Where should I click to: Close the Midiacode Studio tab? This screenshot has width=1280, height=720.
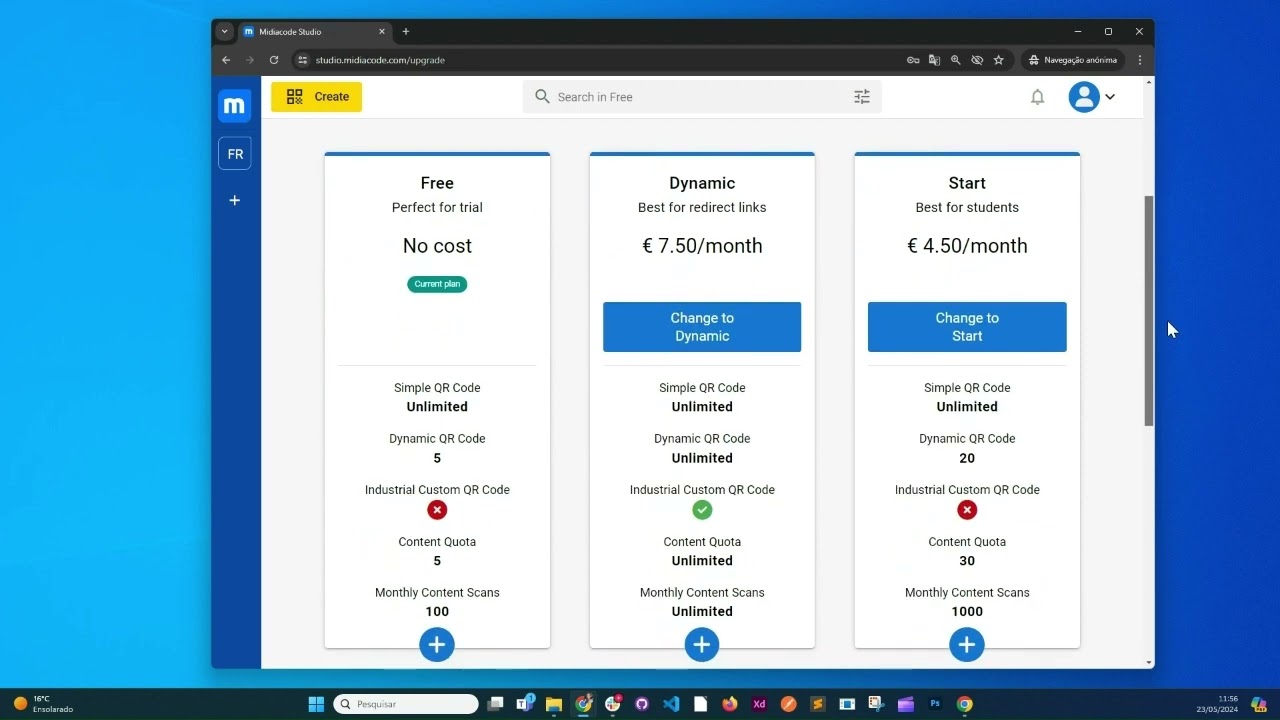381,32
